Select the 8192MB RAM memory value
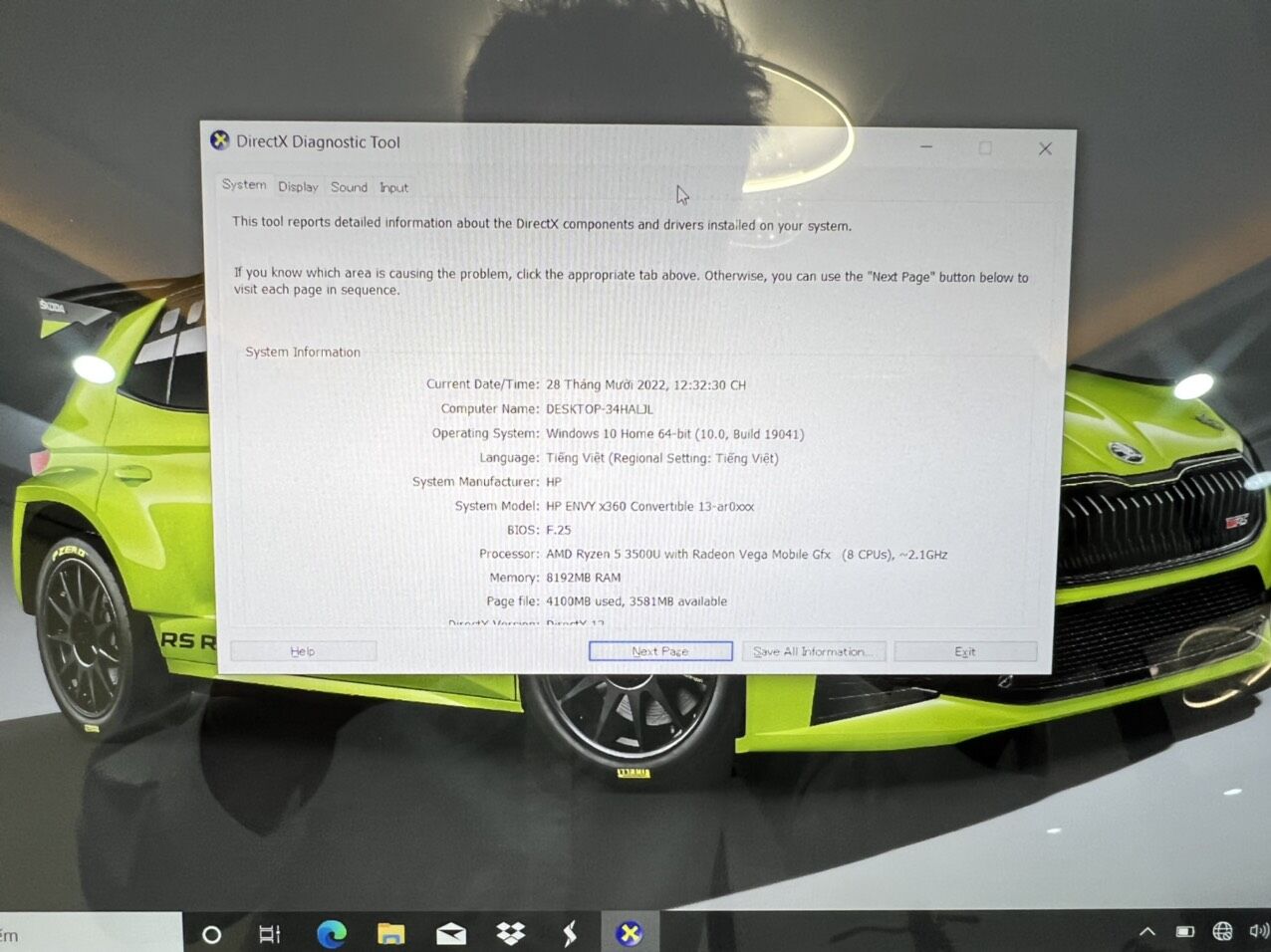The width and height of the screenshot is (1271, 952). point(583,578)
